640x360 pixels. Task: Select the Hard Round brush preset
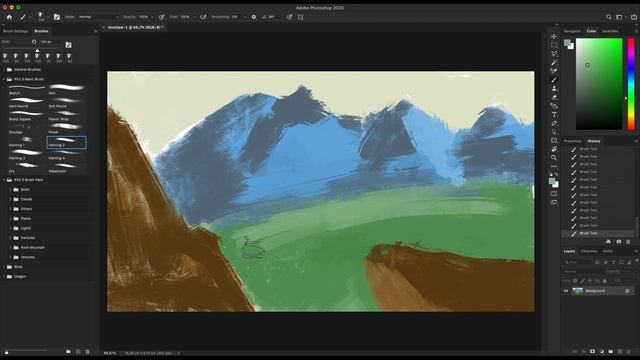[26, 102]
